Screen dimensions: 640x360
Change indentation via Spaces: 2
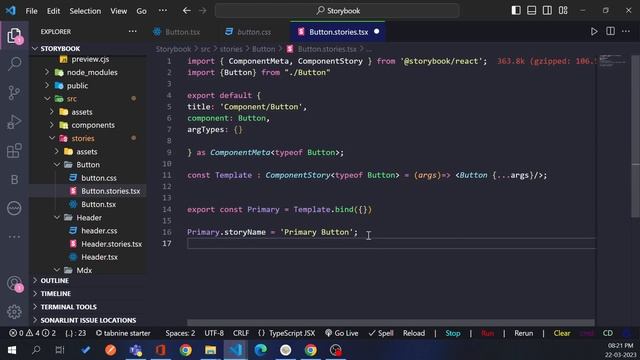(180, 333)
